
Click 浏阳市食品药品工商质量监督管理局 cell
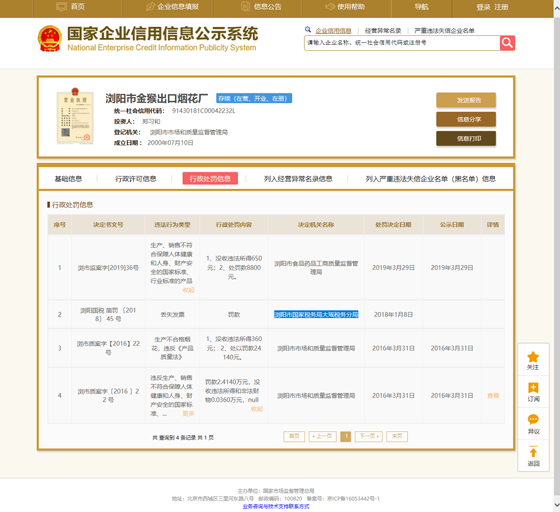pyautogui.click(x=316, y=267)
